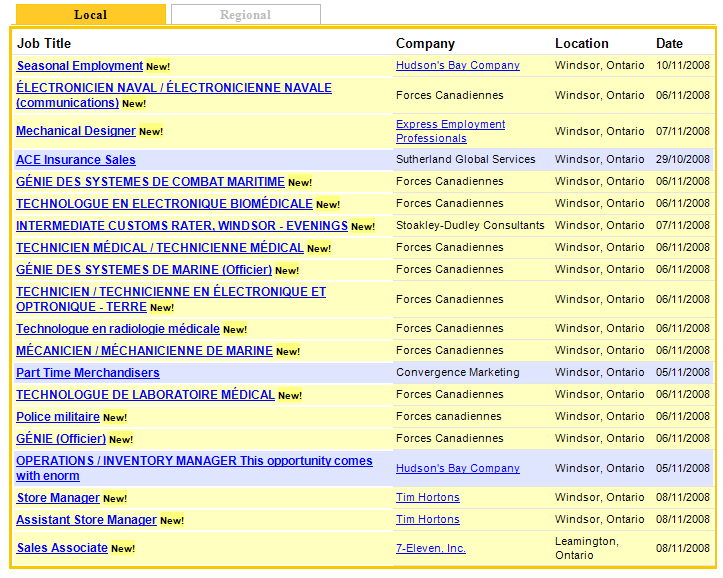Image resolution: width=723 pixels, height=578 pixels.
Task: Open the Mechanical Designer job posting
Action: (76, 131)
